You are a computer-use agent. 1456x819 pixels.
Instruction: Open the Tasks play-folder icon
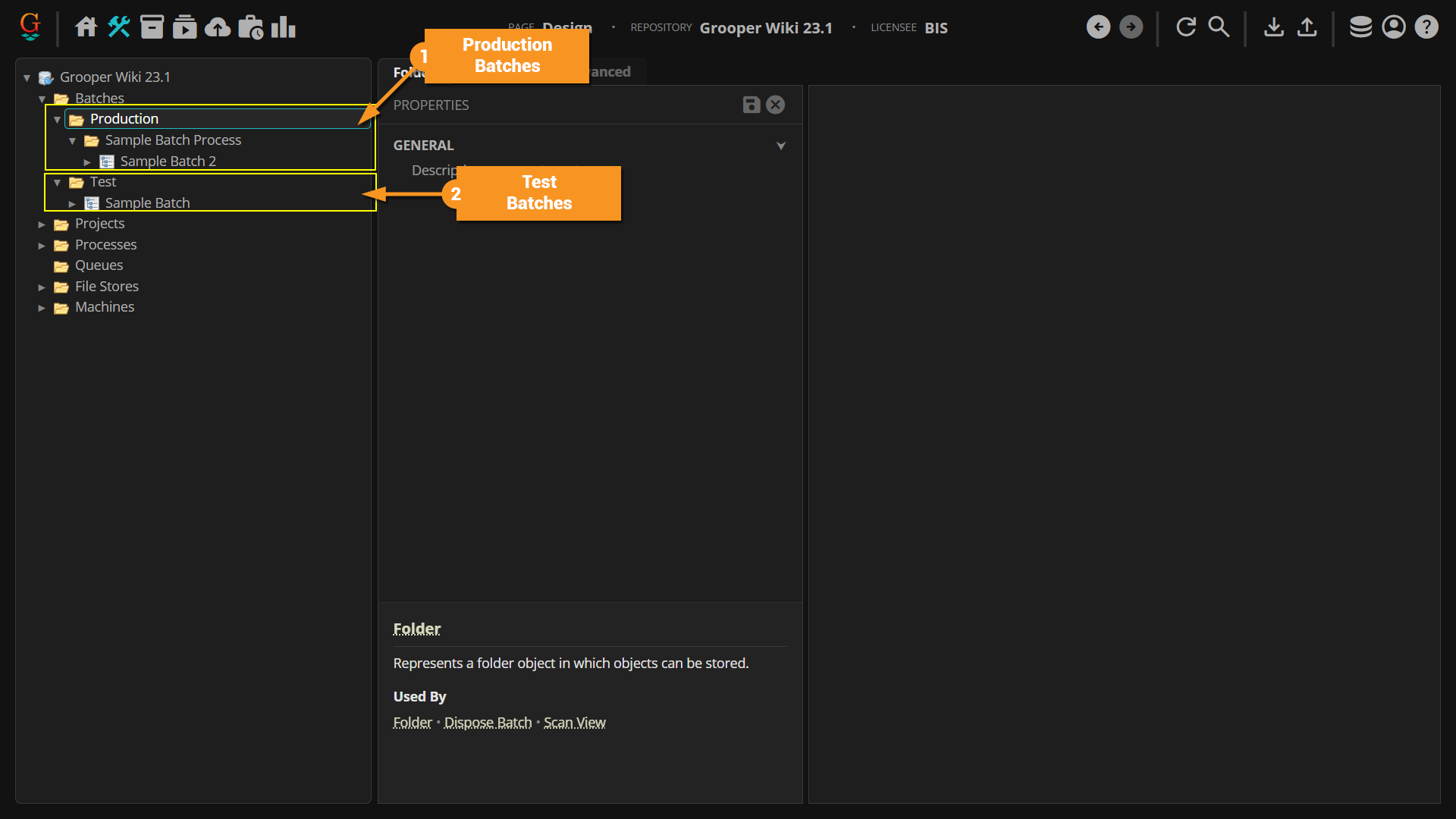click(x=184, y=27)
